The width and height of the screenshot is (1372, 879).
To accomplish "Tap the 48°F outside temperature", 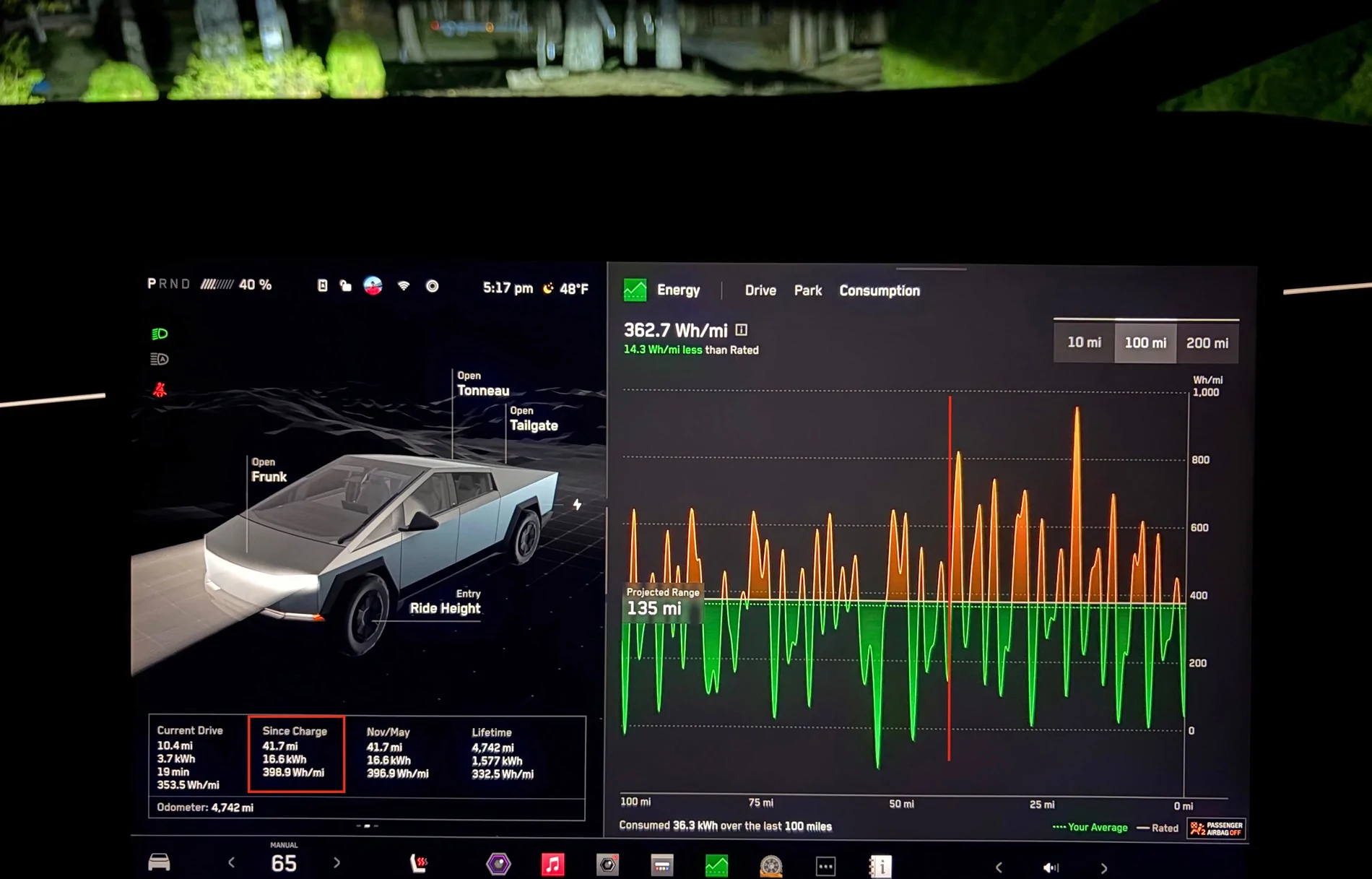I will click(x=574, y=289).
